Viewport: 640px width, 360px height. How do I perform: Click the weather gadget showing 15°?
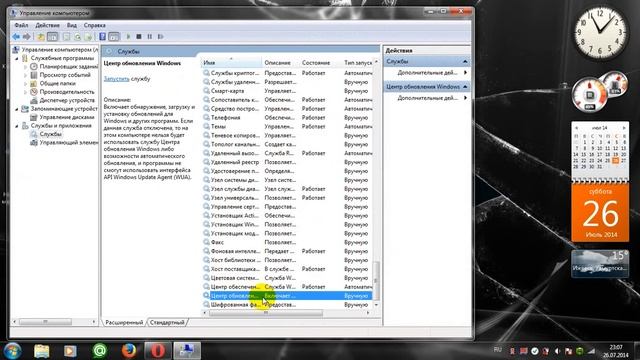point(600,263)
